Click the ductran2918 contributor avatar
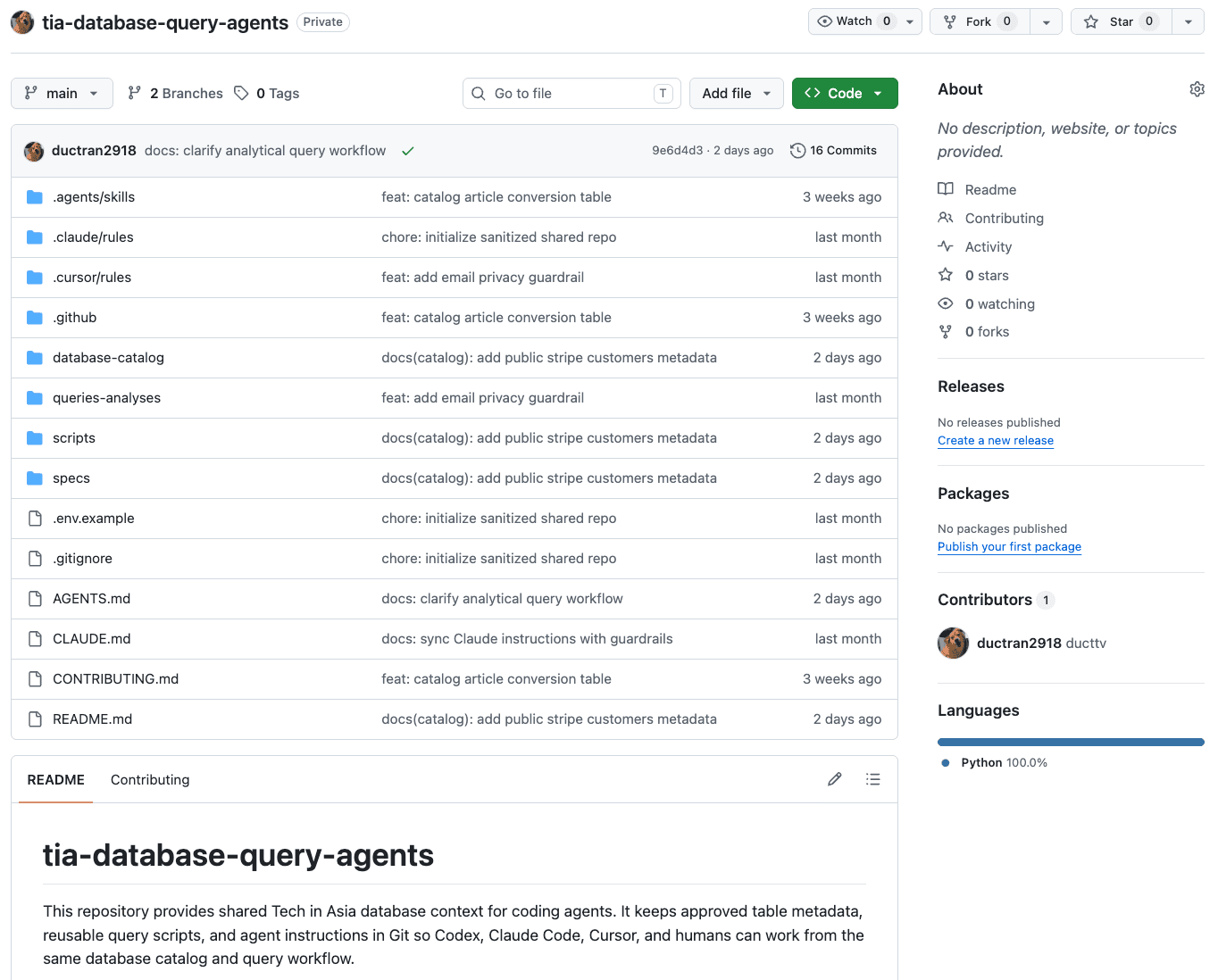 pos(953,643)
